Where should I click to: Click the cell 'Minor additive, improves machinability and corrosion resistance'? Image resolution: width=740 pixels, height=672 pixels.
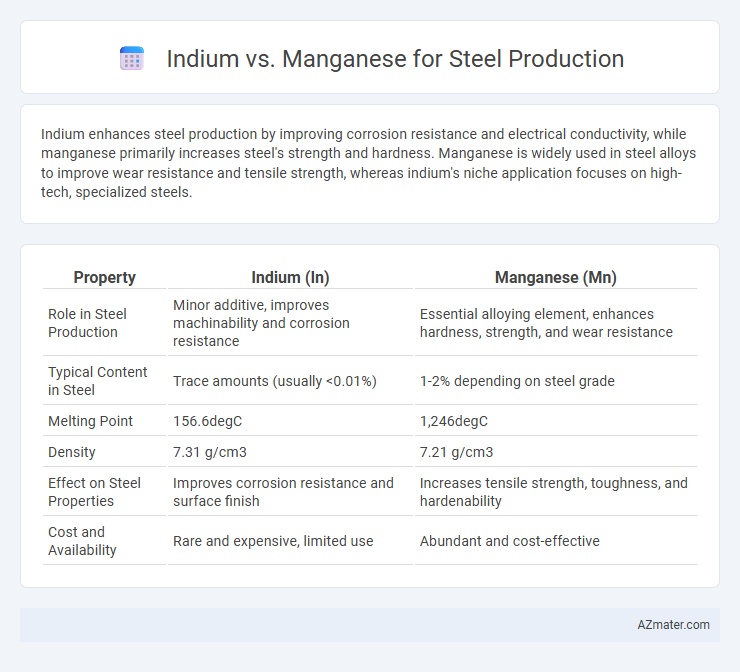pyautogui.click(x=261, y=323)
